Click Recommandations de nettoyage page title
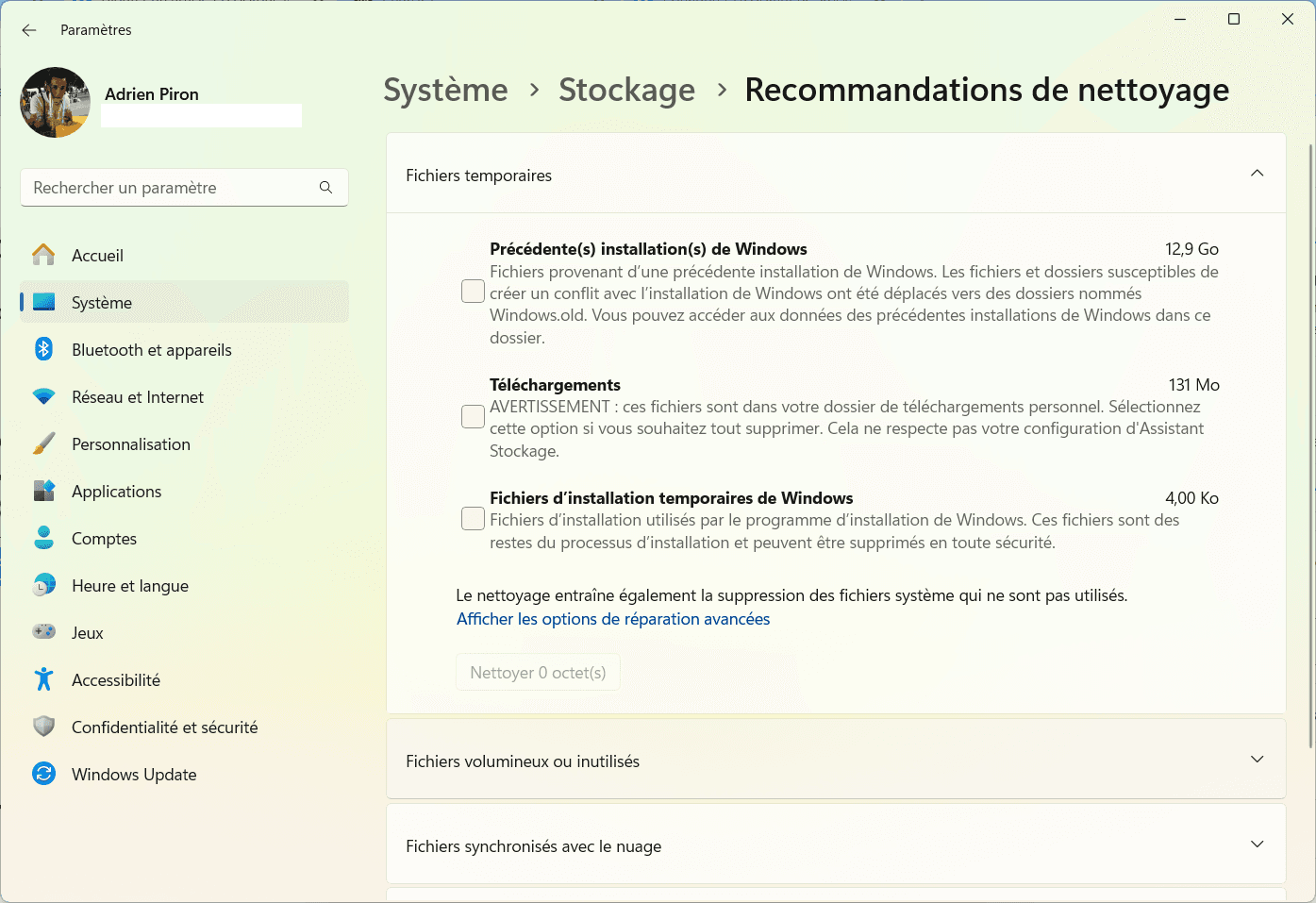Screen dimensions: 1316x903 (987, 91)
